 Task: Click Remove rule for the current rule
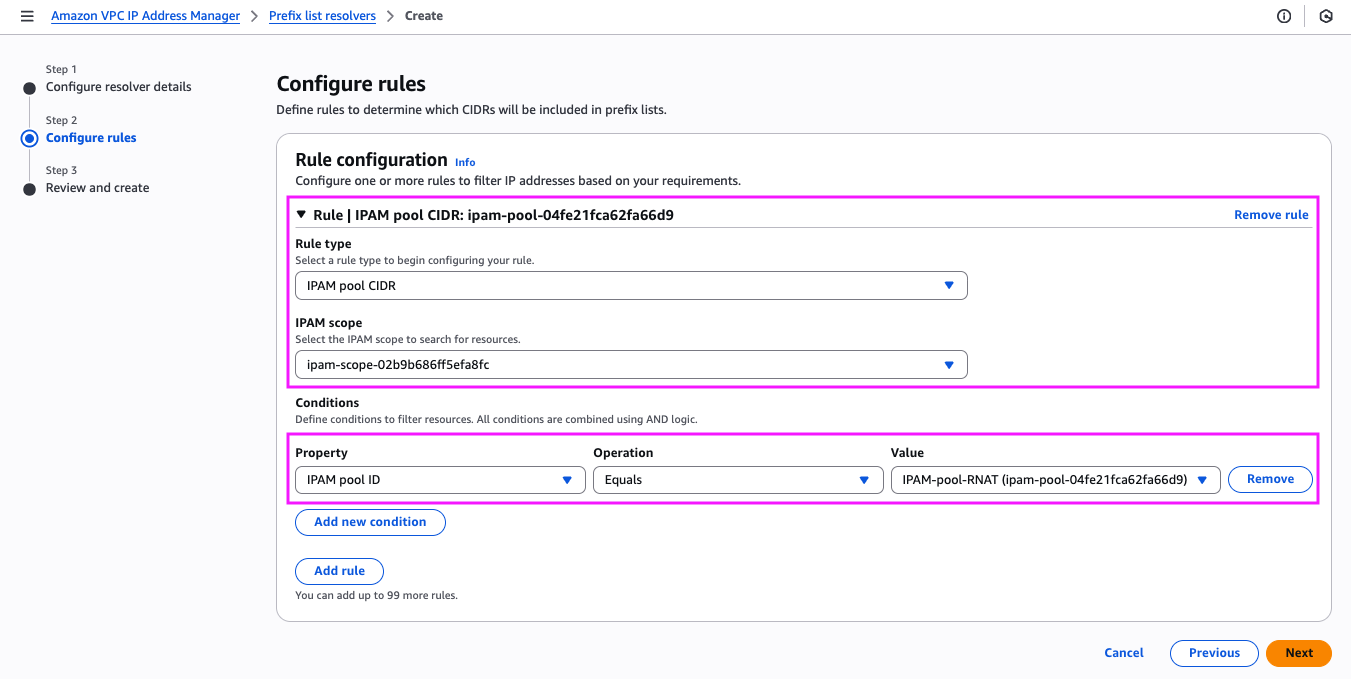[x=1271, y=214]
